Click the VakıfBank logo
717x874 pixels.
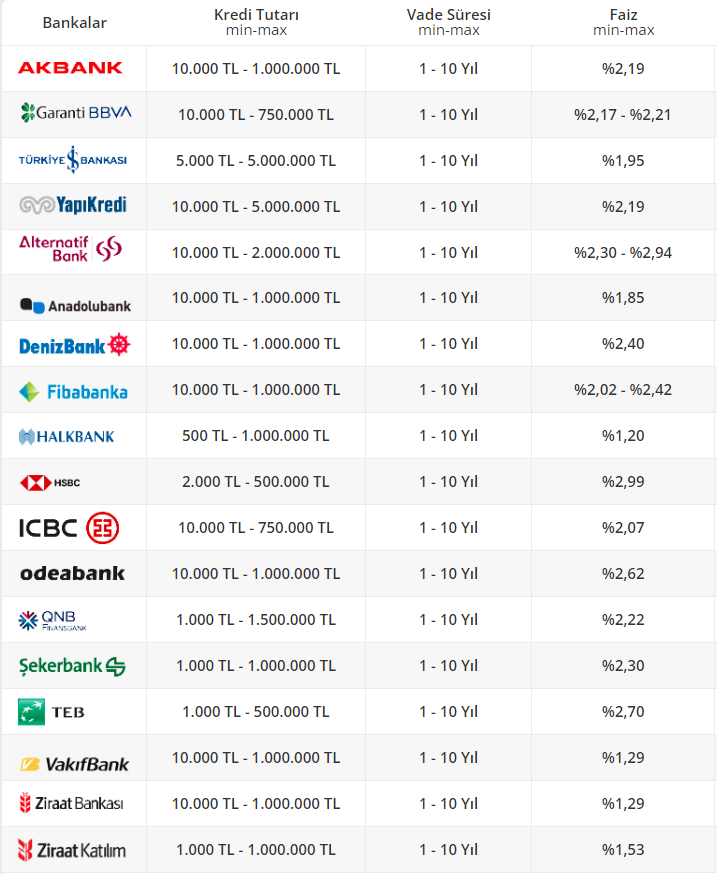coord(74,764)
